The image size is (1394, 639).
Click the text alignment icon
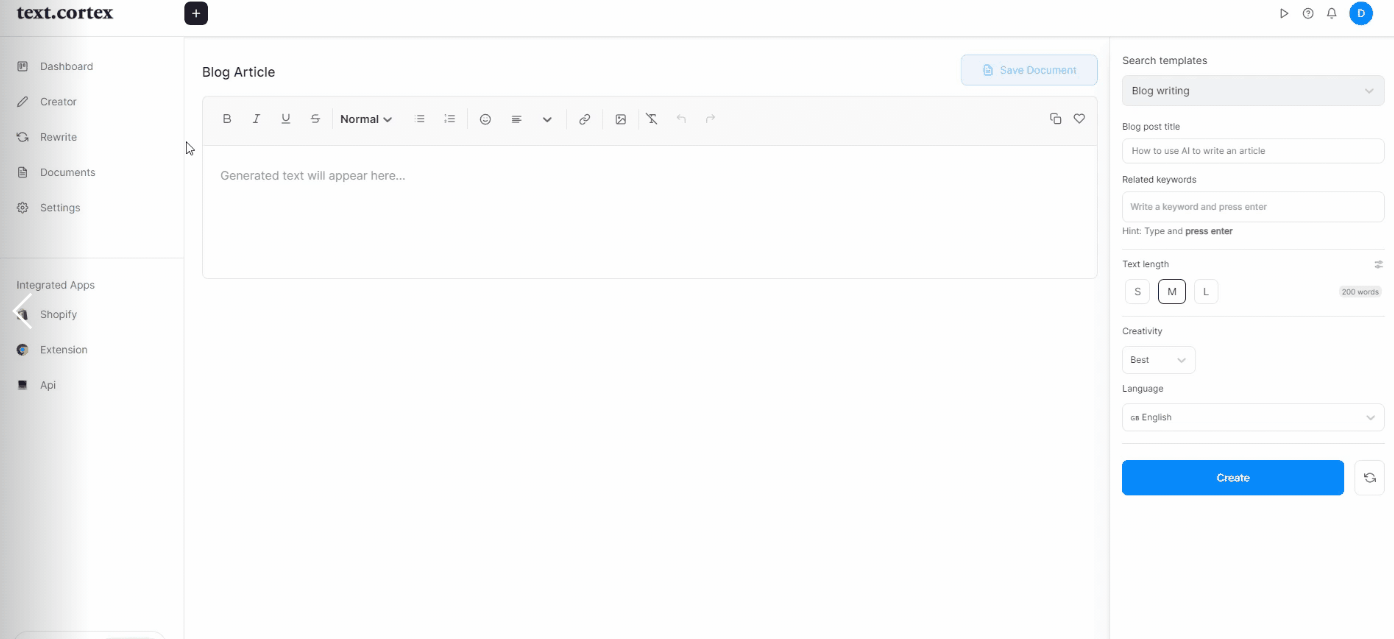(x=517, y=119)
